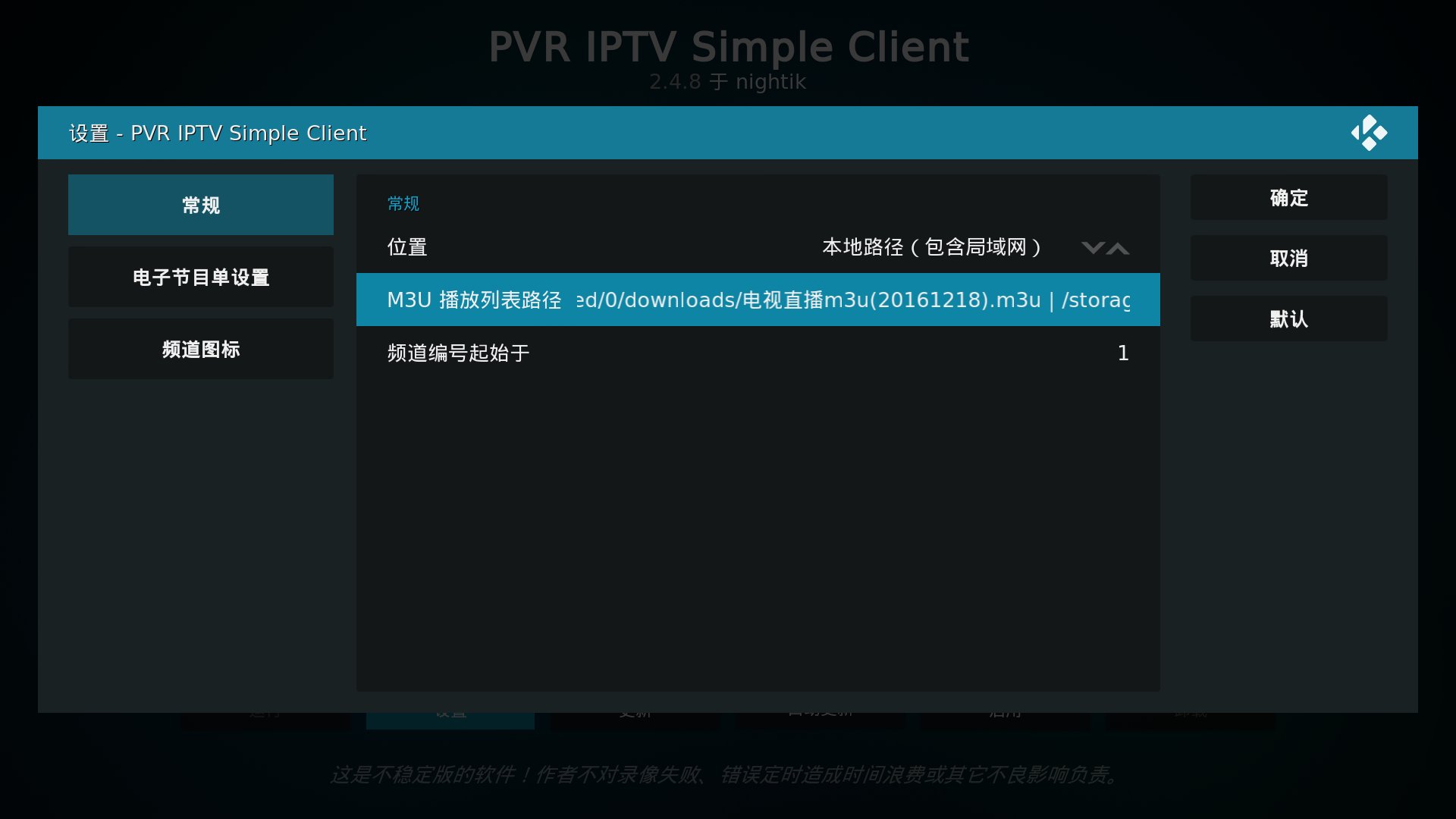
Task: Click 取消 cancel button
Action: tap(1289, 258)
